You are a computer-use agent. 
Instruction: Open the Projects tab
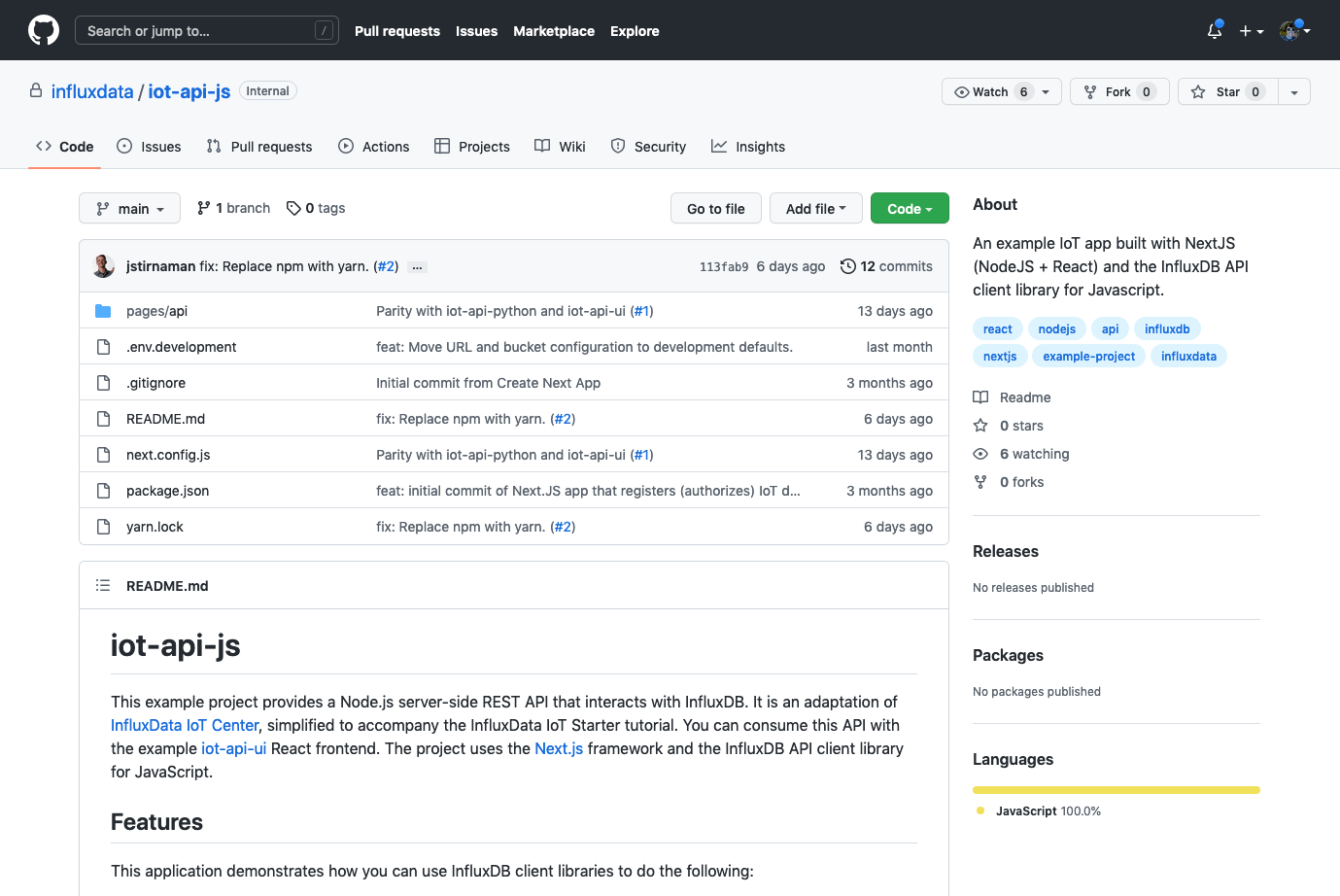(x=472, y=147)
